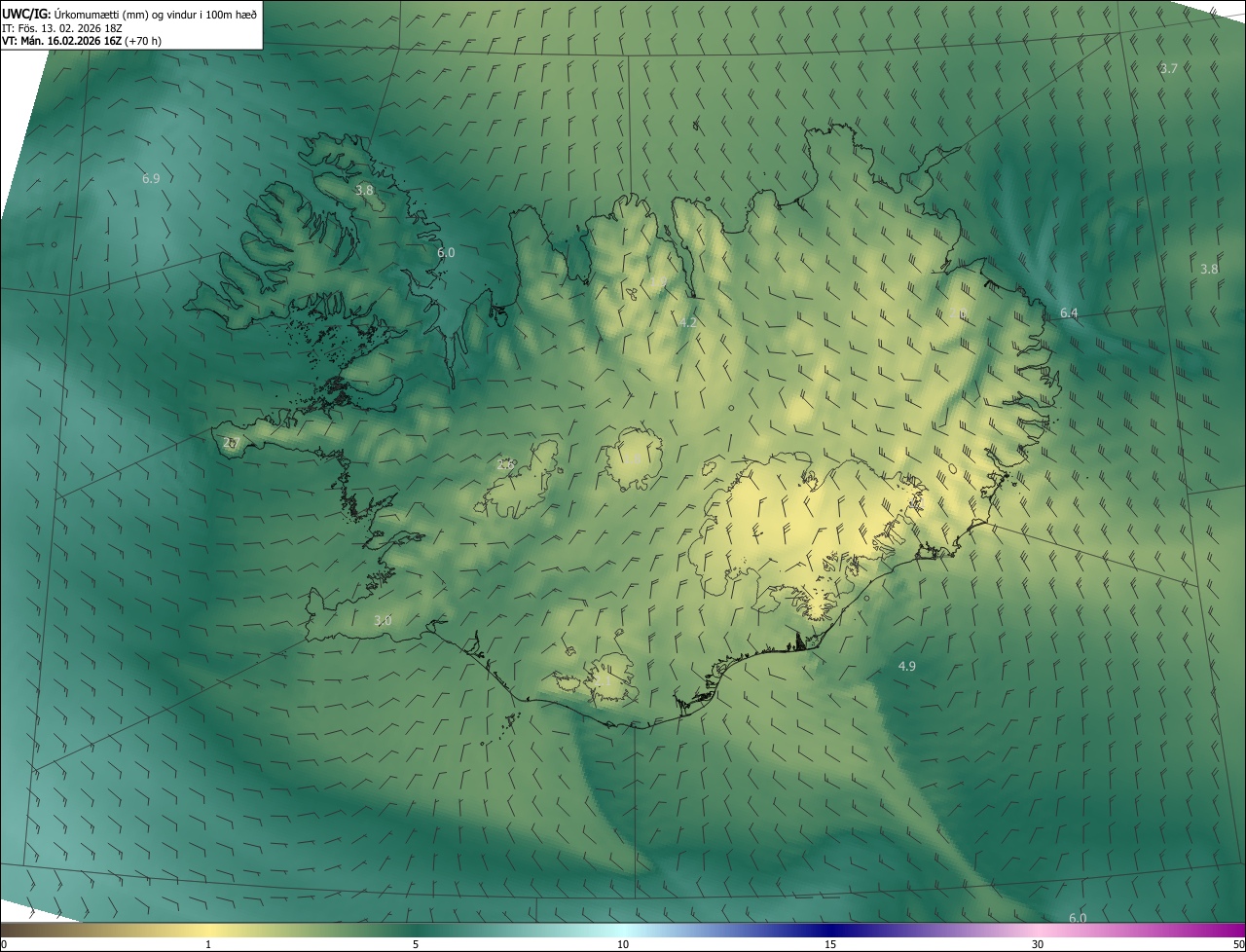1246x952 pixels.
Task: Click the 2.6 value label on the map
Action: [505, 464]
